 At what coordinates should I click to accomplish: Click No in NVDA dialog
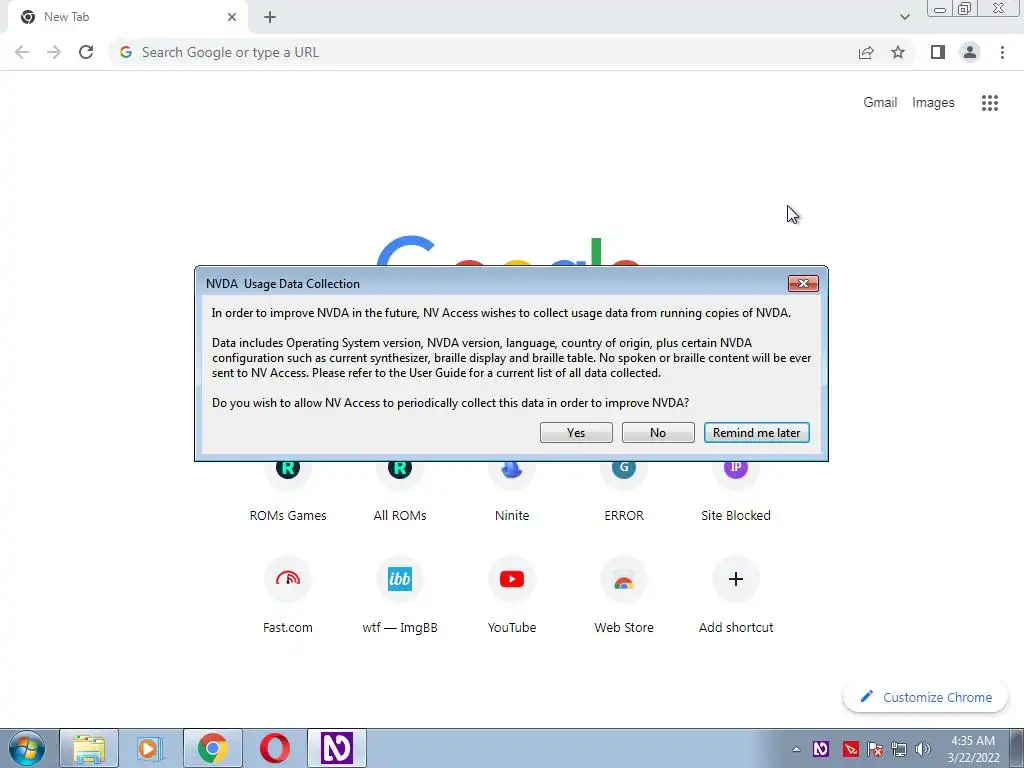pyautogui.click(x=658, y=432)
